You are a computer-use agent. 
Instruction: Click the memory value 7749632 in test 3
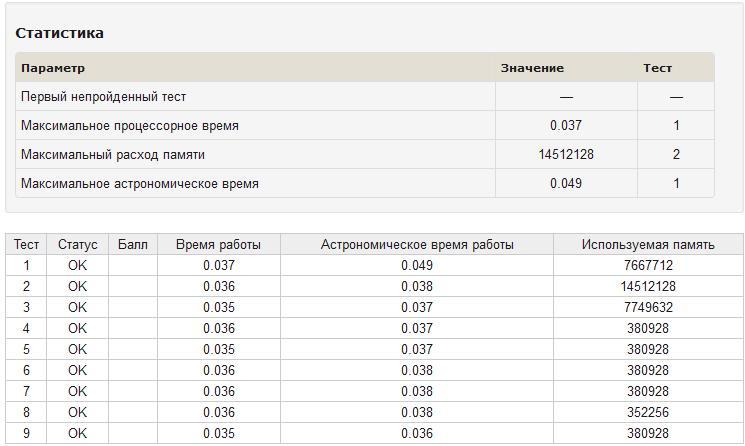649,307
